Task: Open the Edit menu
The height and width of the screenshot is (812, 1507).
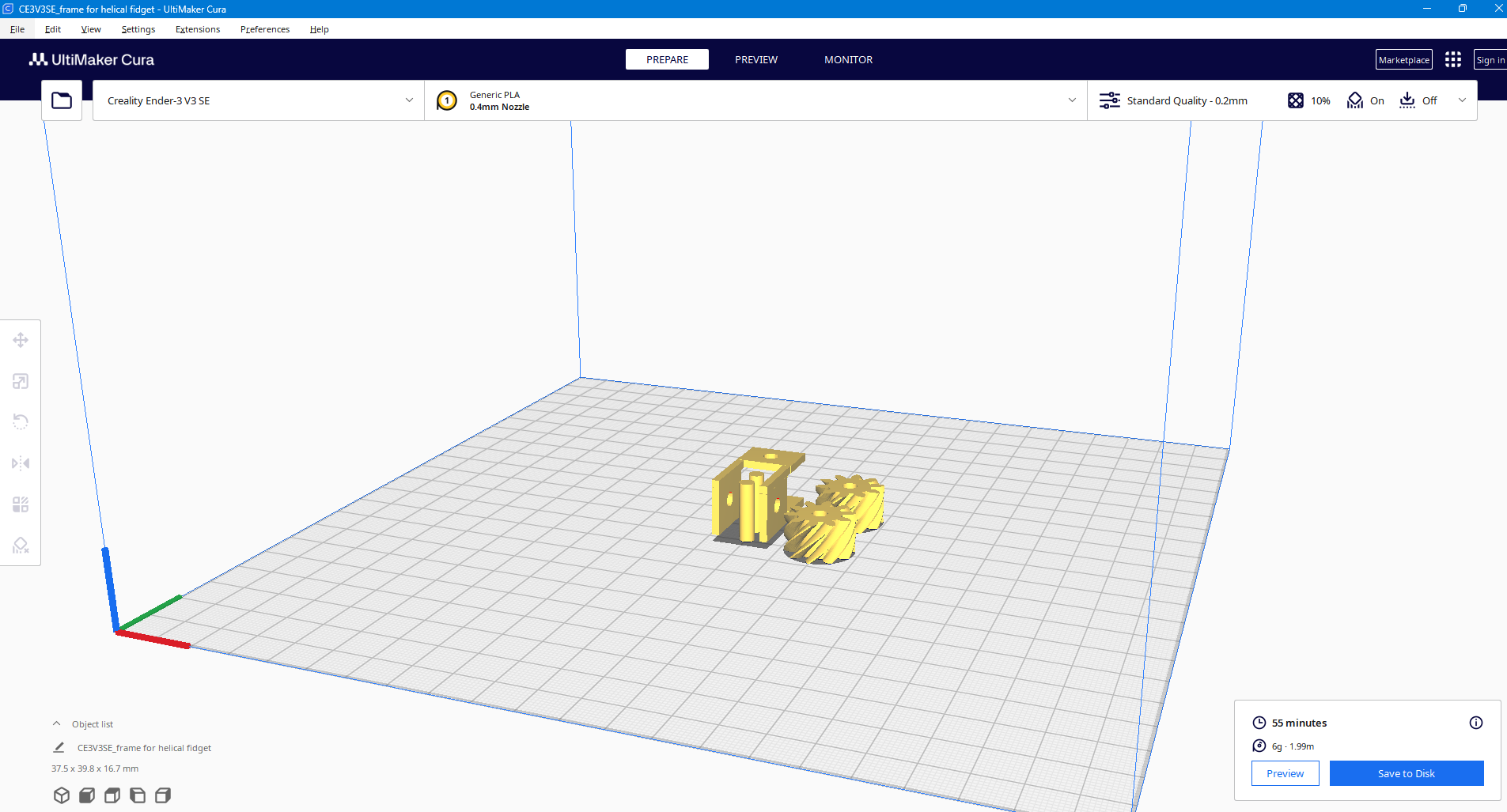Action: pos(53,29)
